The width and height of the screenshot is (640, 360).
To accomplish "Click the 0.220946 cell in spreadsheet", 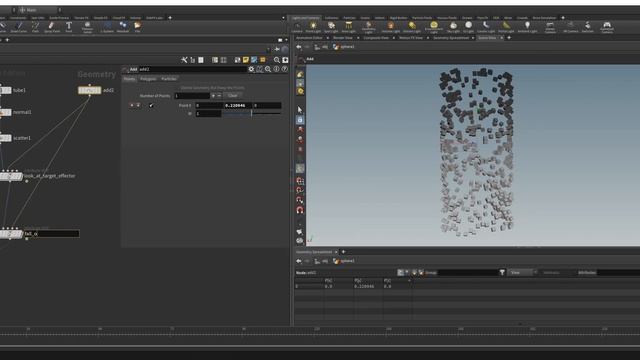I will (364, 287).
